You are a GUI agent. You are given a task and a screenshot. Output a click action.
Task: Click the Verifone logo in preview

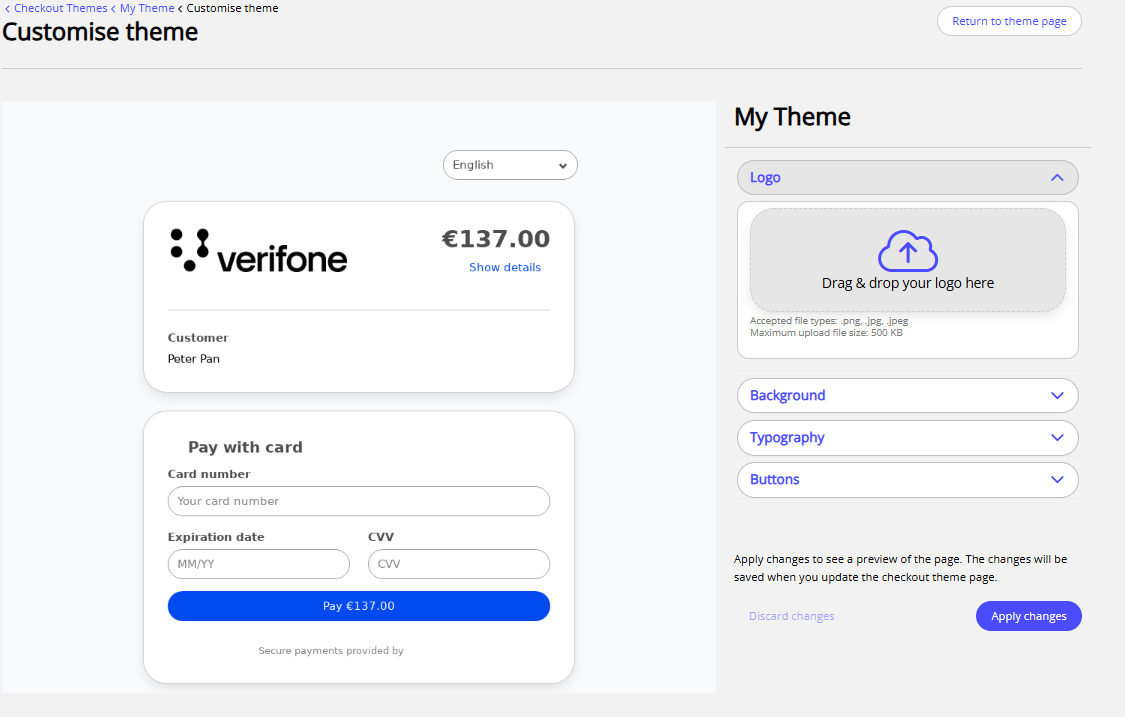pyautogui.click(x=258, y=251)
